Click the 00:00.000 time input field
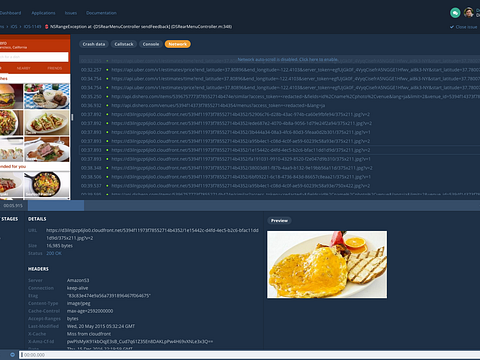Screen dimensions: 480x360 (250, 355)
